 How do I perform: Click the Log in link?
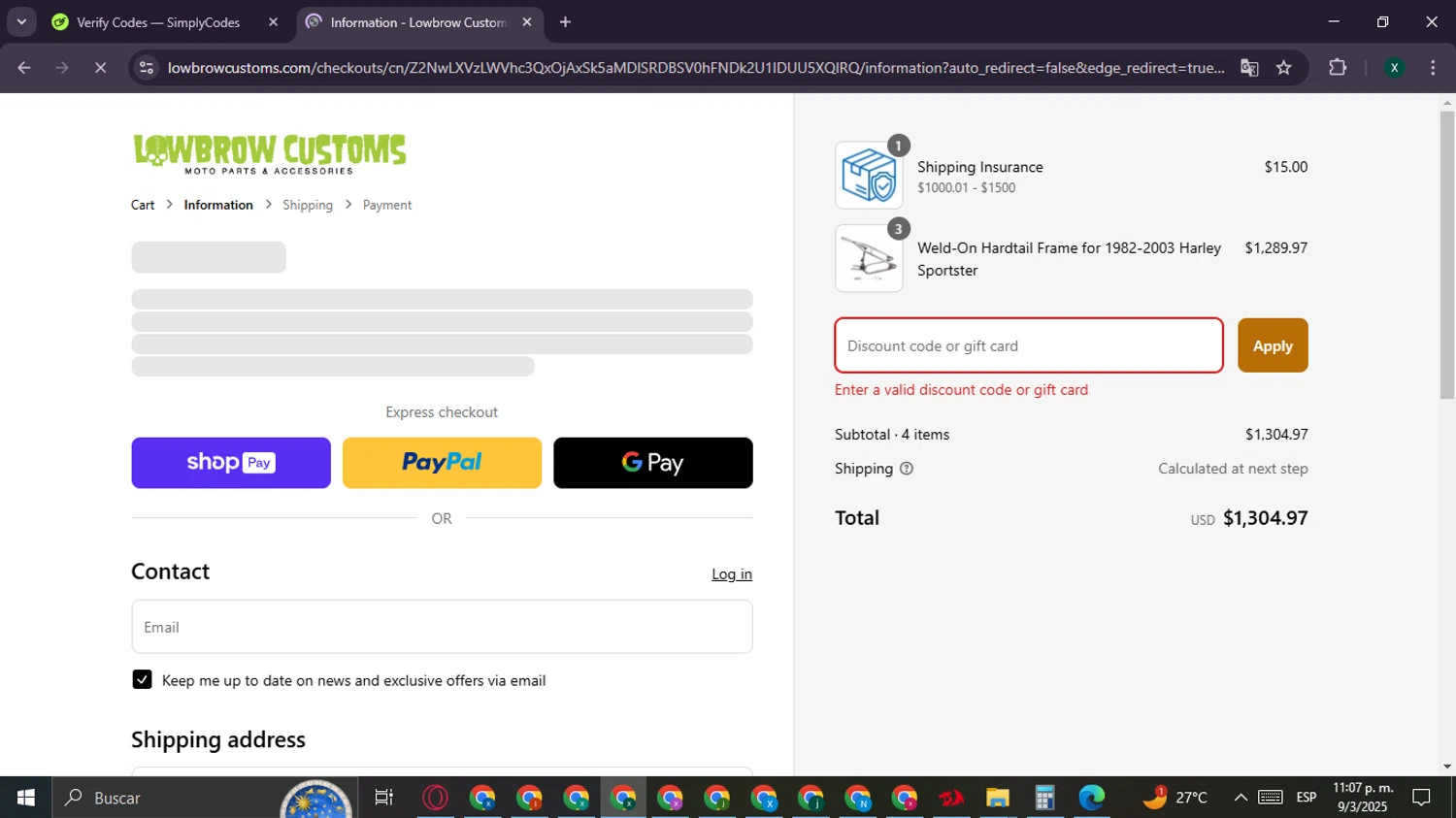(732, 574)
